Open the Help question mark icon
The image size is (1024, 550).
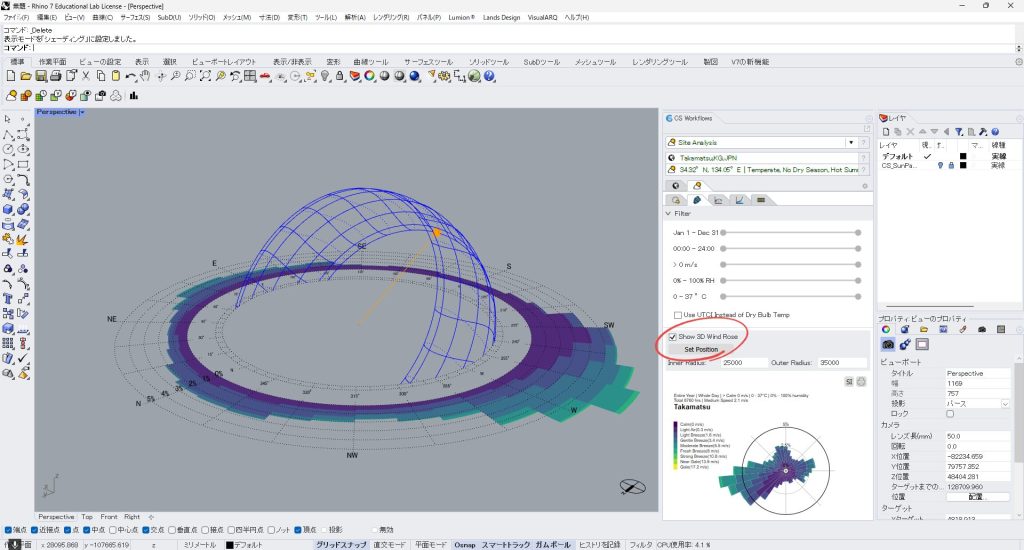coord(490,76)
